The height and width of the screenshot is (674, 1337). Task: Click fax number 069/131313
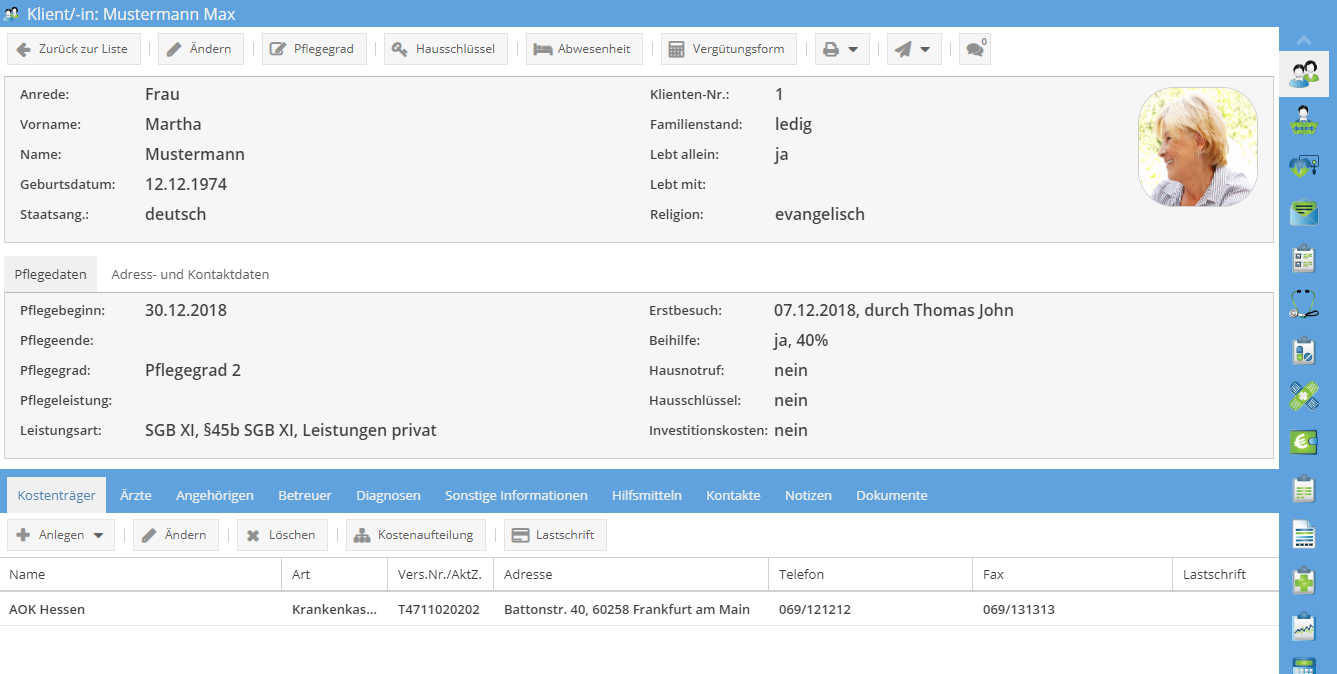tap(1019, 609)
